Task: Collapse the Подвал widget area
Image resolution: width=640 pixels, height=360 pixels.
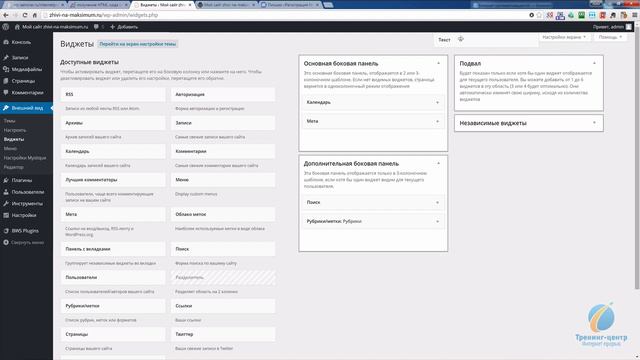Action: [594, 63]
